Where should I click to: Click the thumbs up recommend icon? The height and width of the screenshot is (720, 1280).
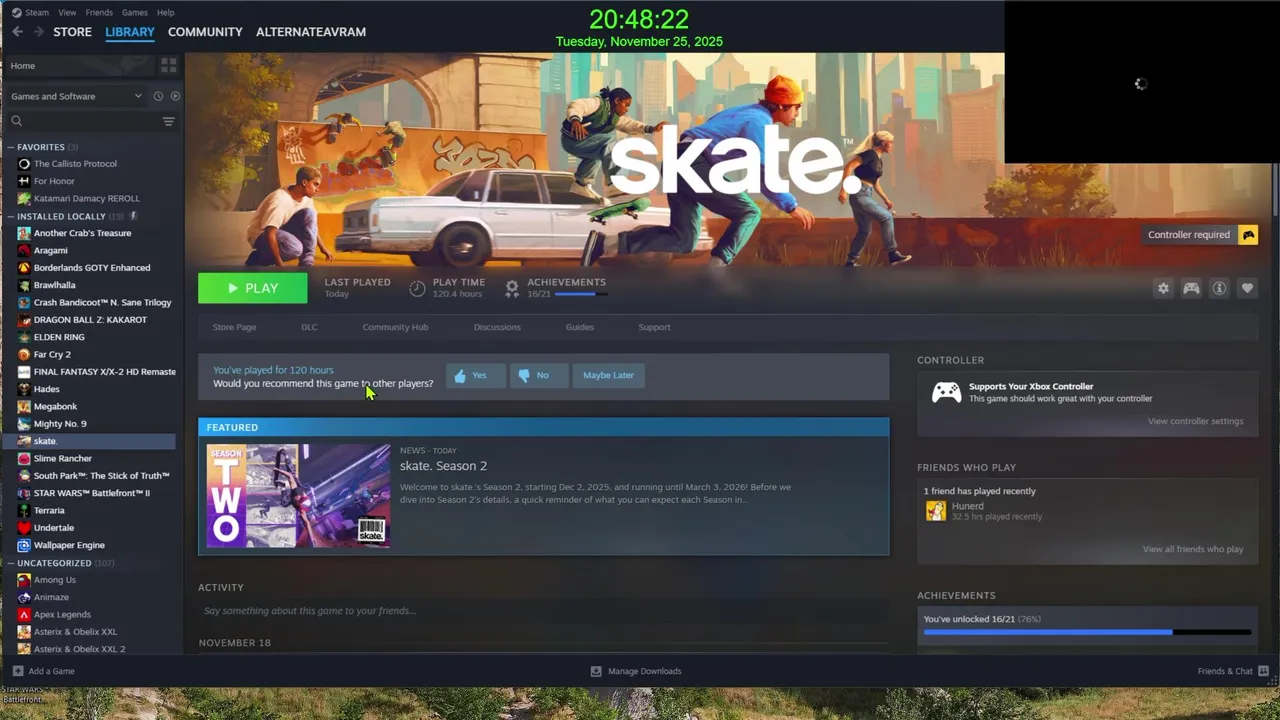click(460, 376)
